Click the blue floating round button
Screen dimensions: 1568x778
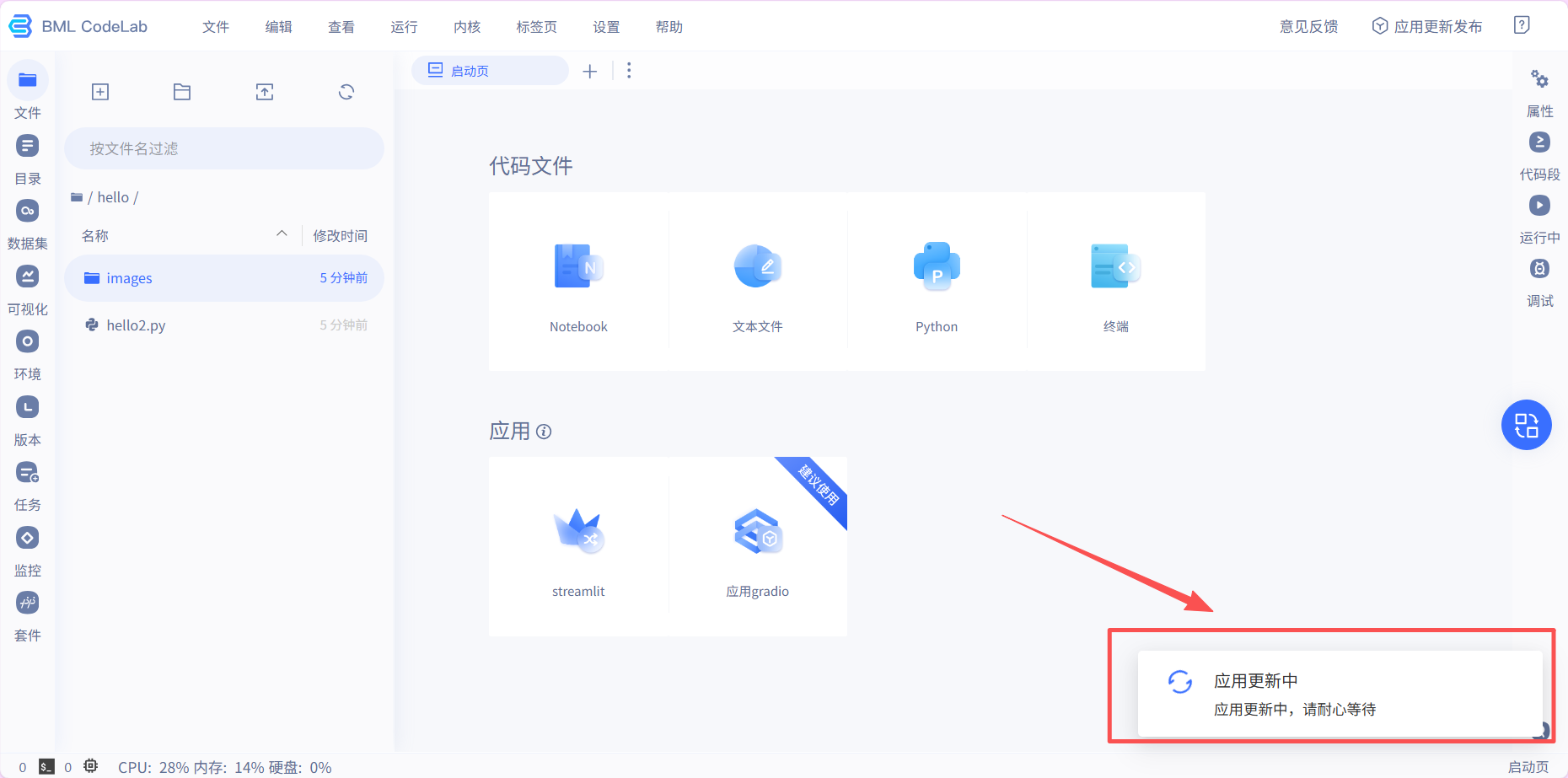(x=1527, y=425)
